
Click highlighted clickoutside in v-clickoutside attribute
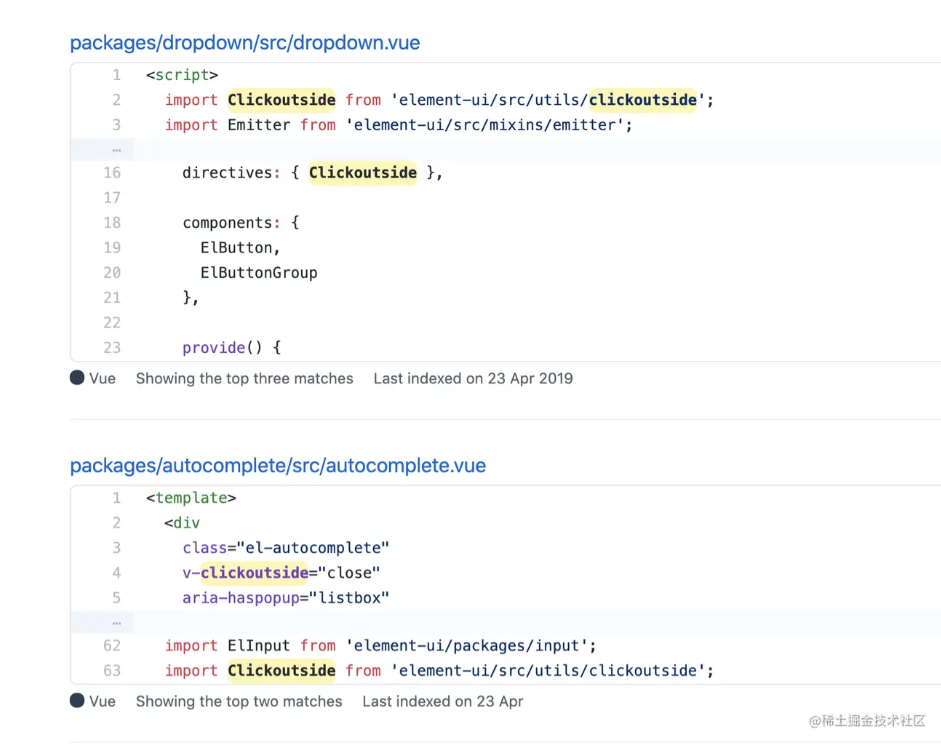click(x=254, y=573)
